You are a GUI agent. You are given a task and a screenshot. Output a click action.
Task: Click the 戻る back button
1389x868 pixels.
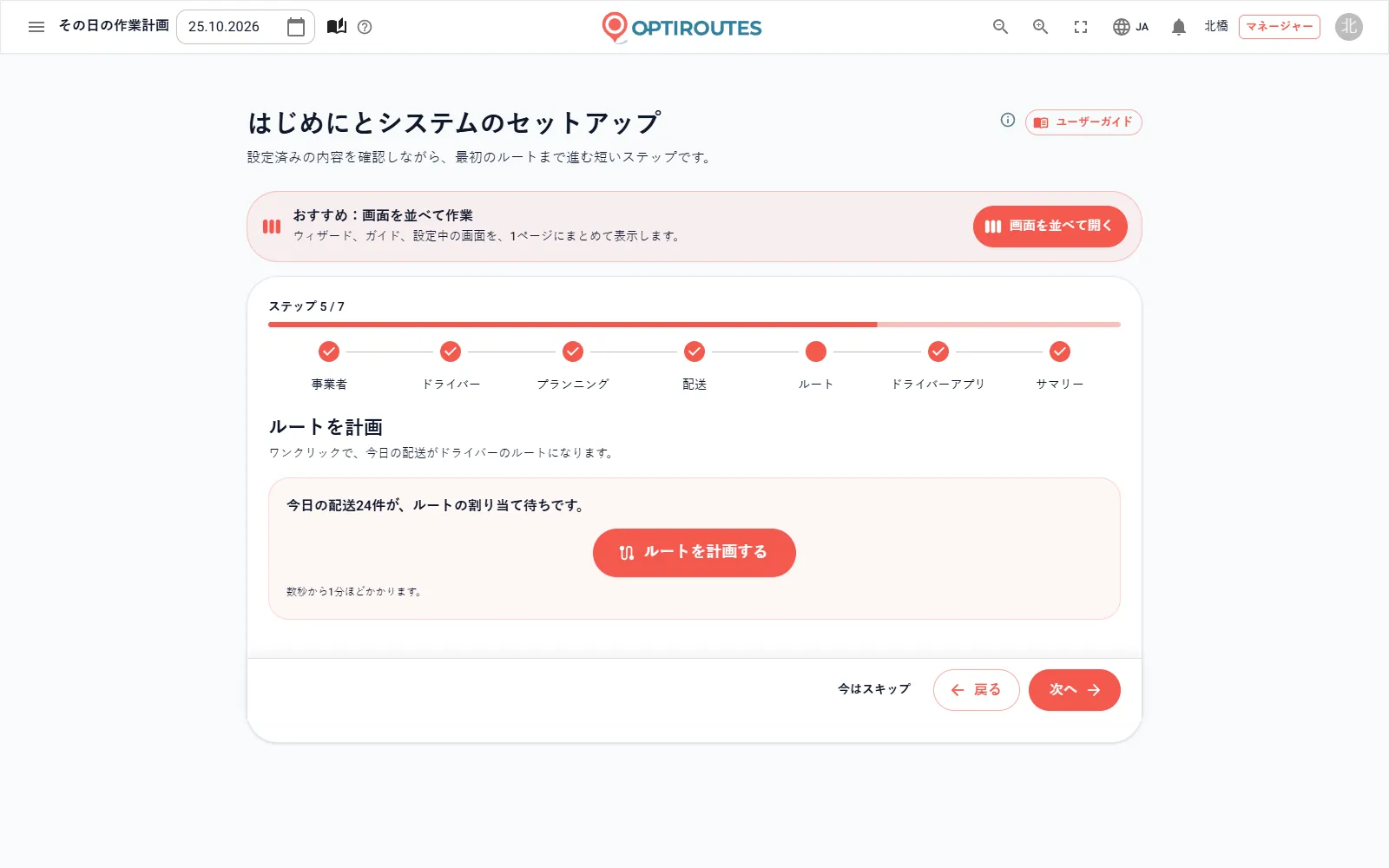click(977, 690)
